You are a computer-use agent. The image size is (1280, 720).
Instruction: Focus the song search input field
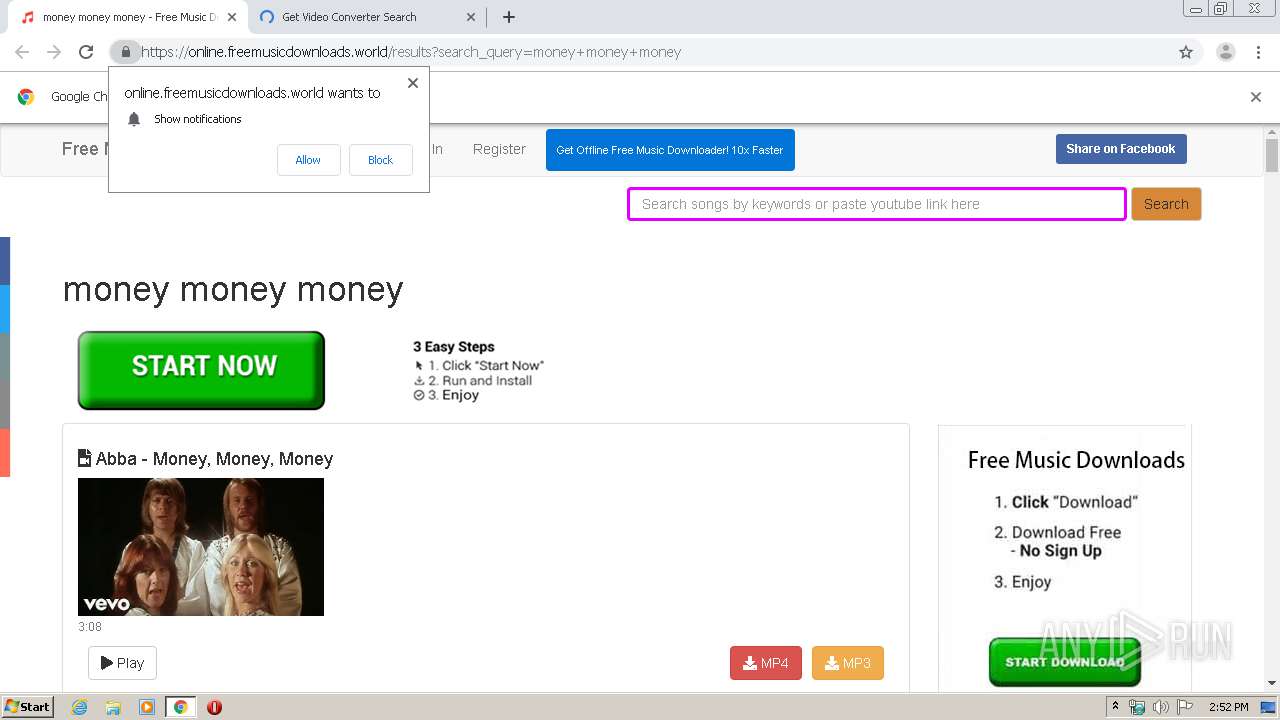coord(877,204)
